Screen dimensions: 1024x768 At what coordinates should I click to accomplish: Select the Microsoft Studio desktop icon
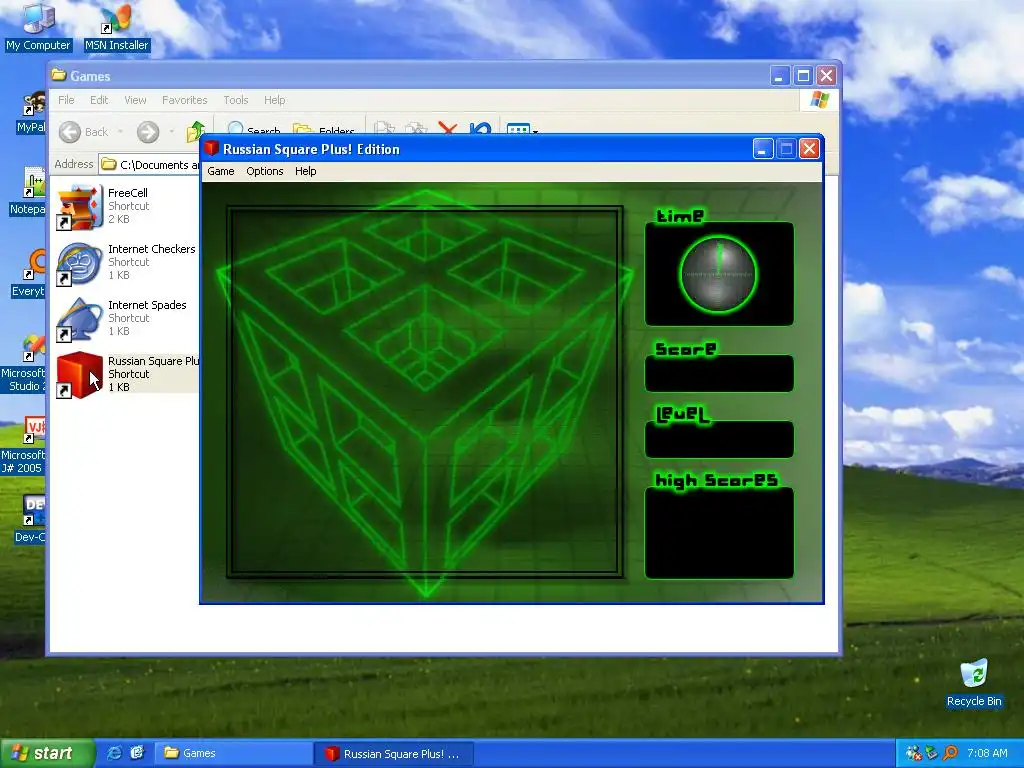coord(23,363)
